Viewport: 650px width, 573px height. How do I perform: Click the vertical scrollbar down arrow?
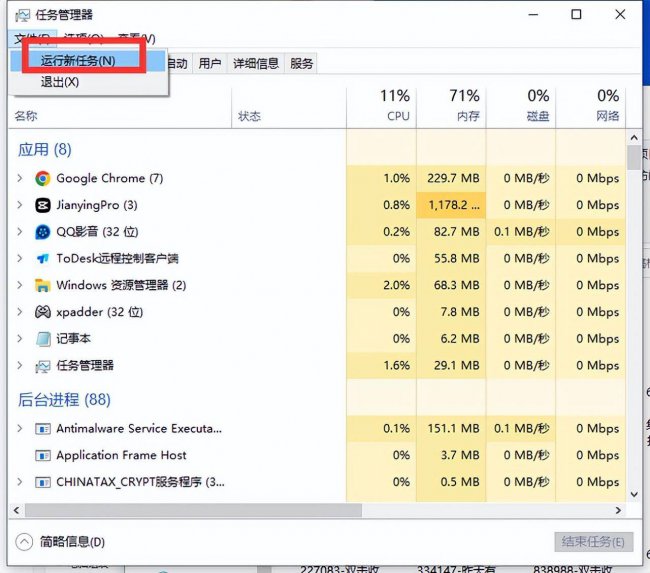click(634, 494)
